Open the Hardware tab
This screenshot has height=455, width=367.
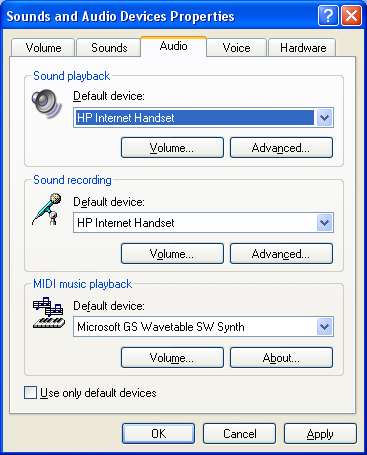point(303,48)
